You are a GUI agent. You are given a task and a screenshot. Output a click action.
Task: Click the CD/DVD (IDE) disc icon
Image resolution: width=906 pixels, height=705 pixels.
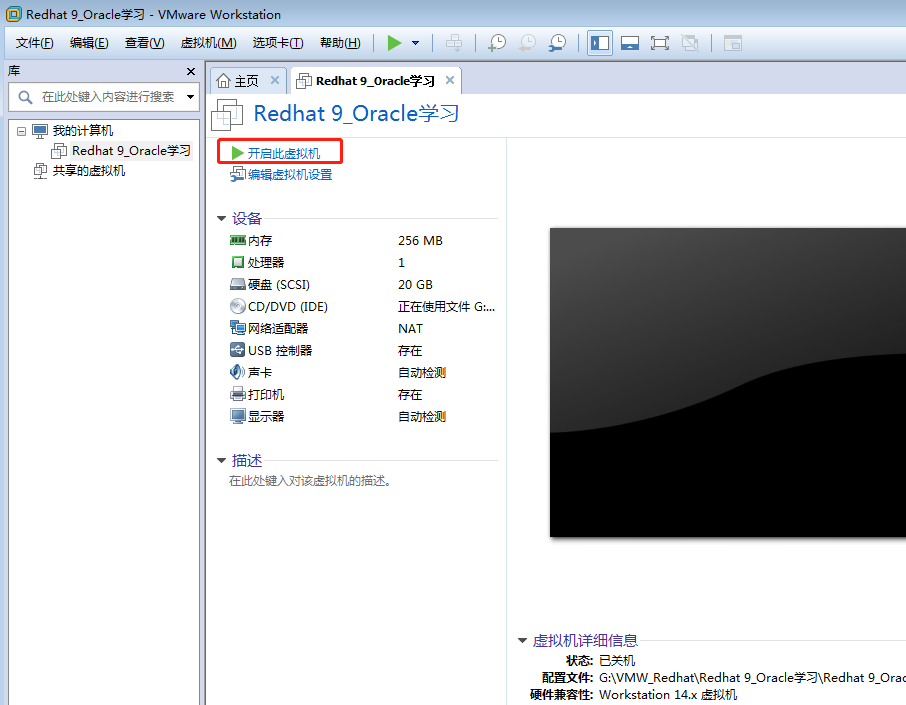pos(237,306)
